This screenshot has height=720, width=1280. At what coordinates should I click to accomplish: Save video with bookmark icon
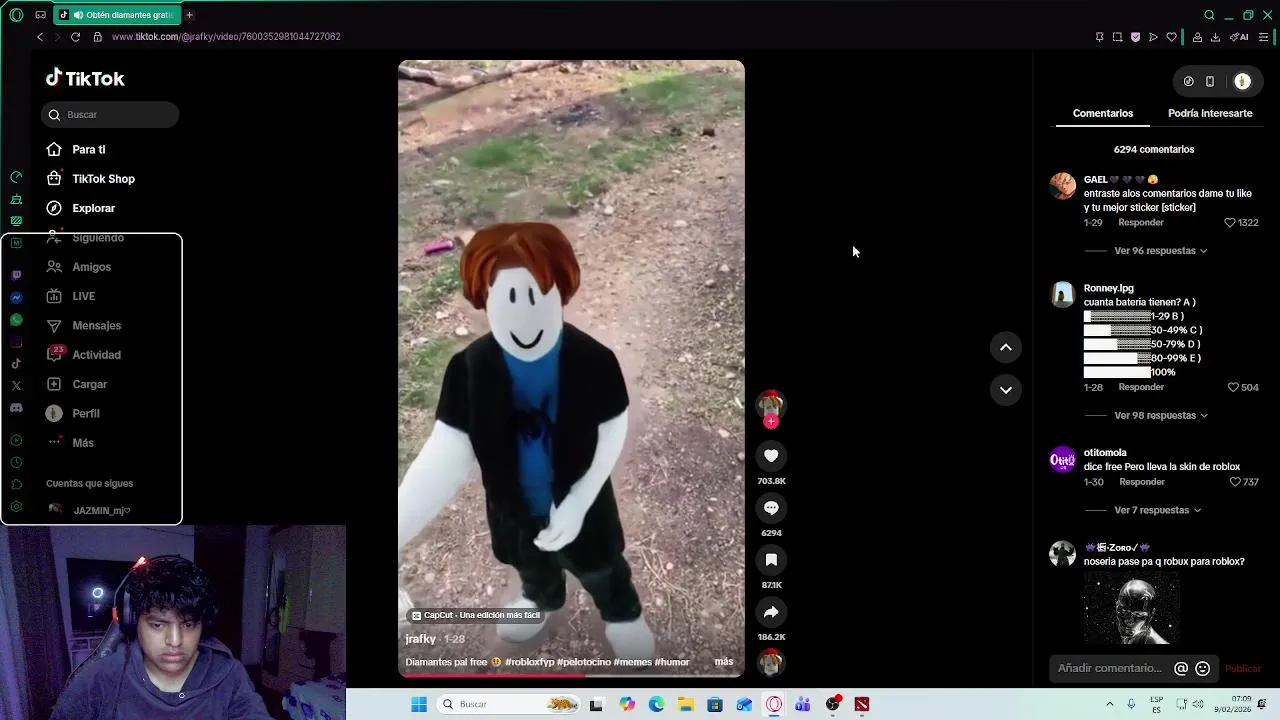coord(771,560)
